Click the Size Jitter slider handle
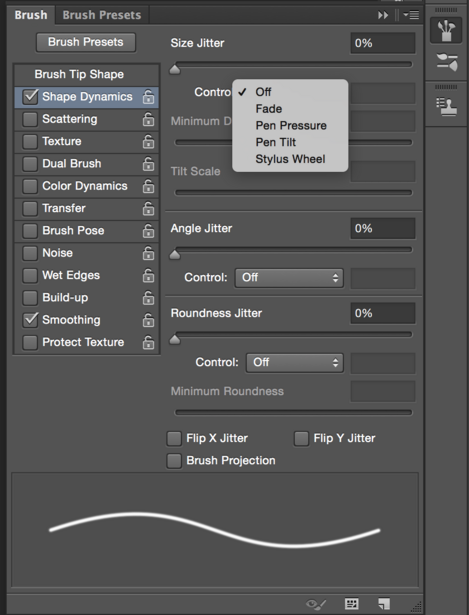This screenshot has width=469, height=615. (x=175, y=69)
